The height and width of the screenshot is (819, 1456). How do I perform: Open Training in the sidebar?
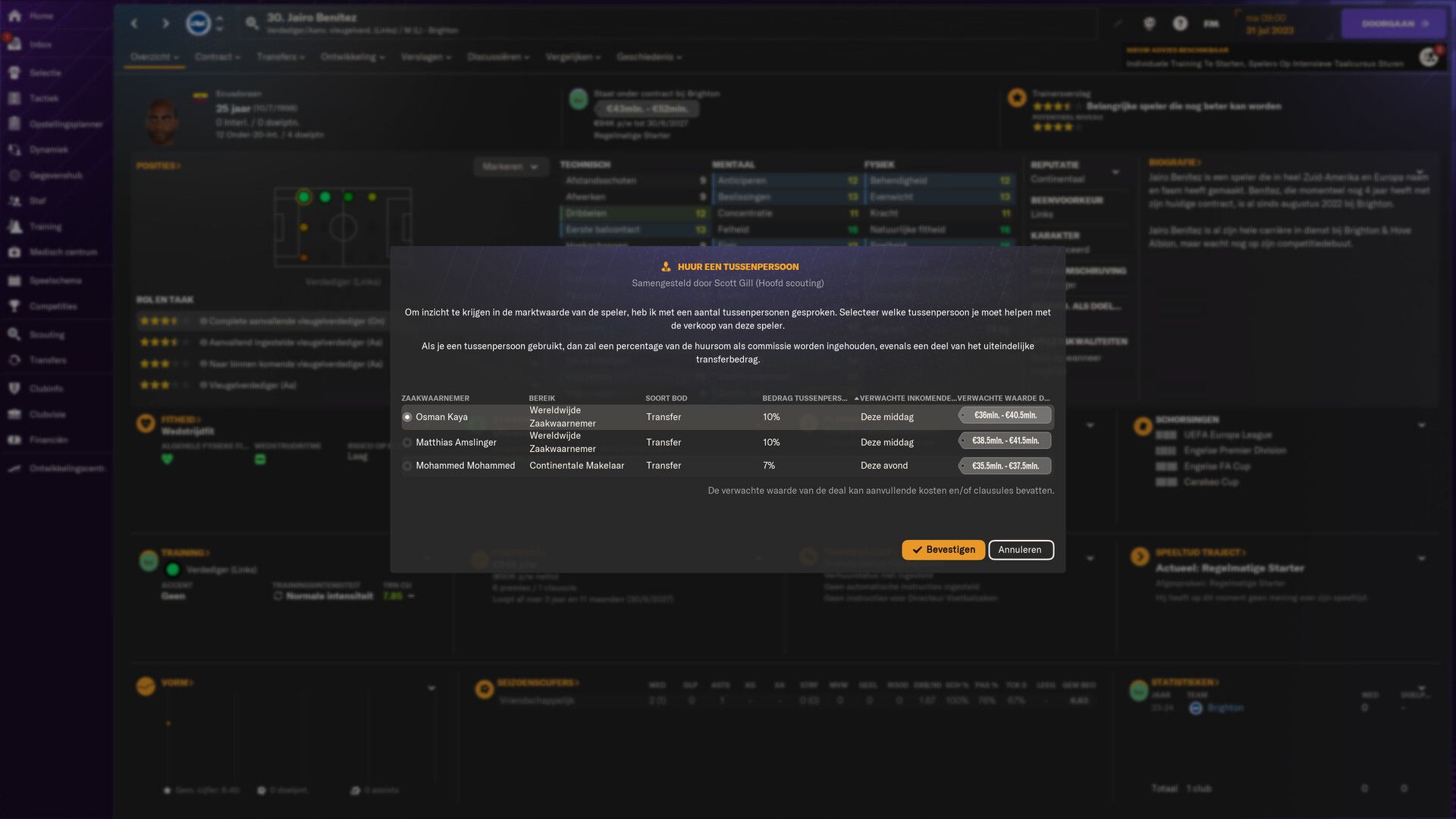coord(45,227)
